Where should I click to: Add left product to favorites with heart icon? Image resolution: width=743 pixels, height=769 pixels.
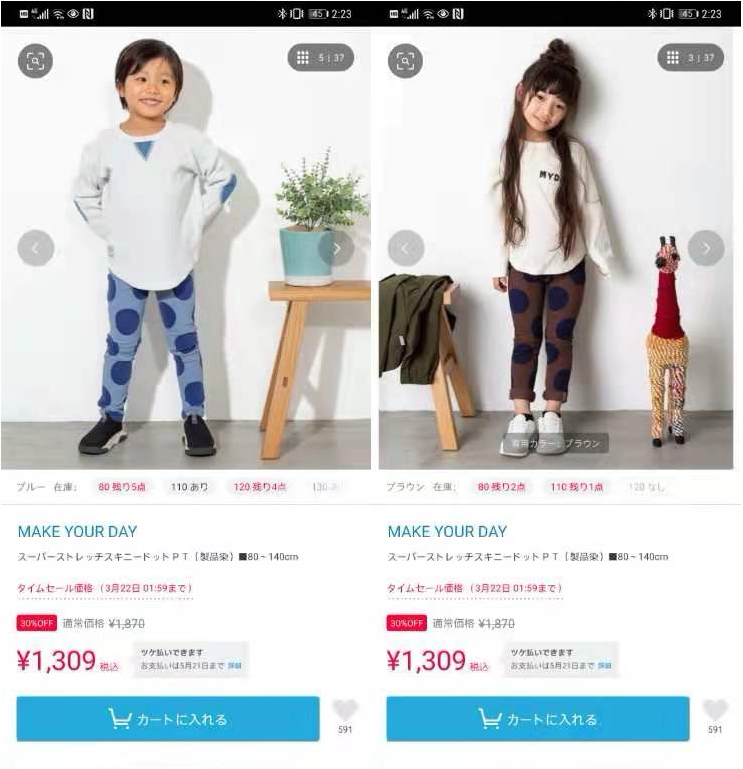point(345,711)
